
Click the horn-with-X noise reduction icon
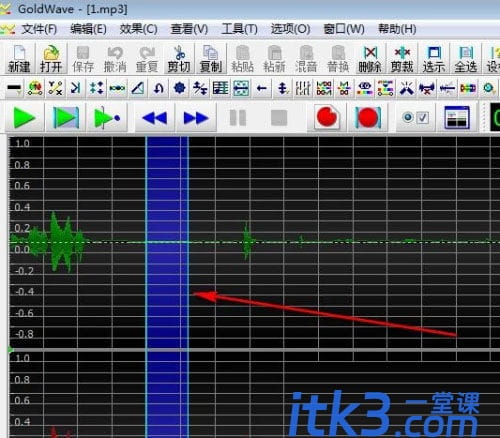(x=427, y=88)
